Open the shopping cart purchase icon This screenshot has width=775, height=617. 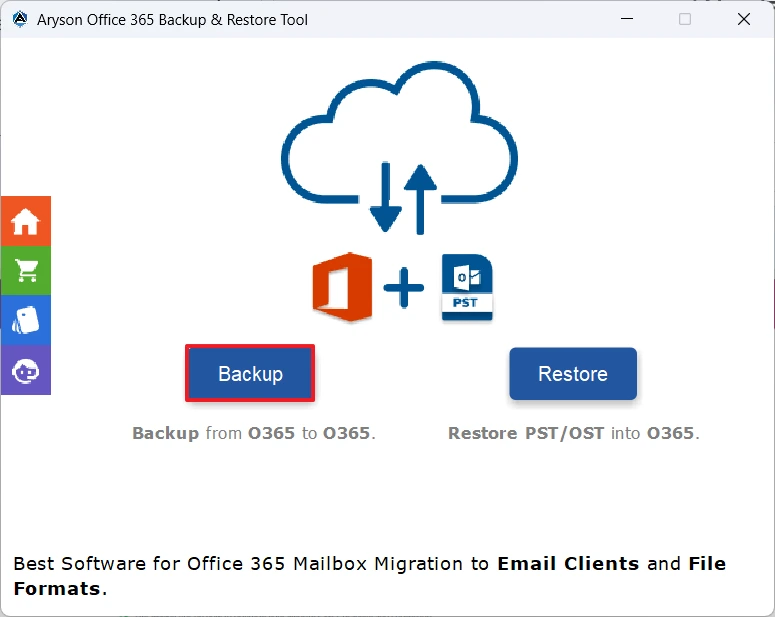(26, 270)
